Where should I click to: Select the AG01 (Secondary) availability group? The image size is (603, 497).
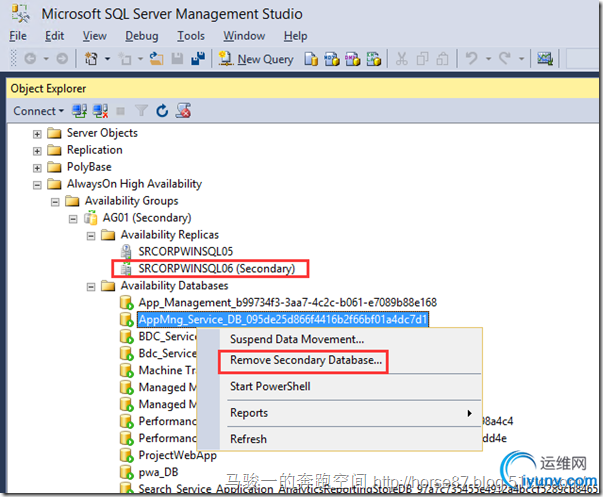(147, 218)
